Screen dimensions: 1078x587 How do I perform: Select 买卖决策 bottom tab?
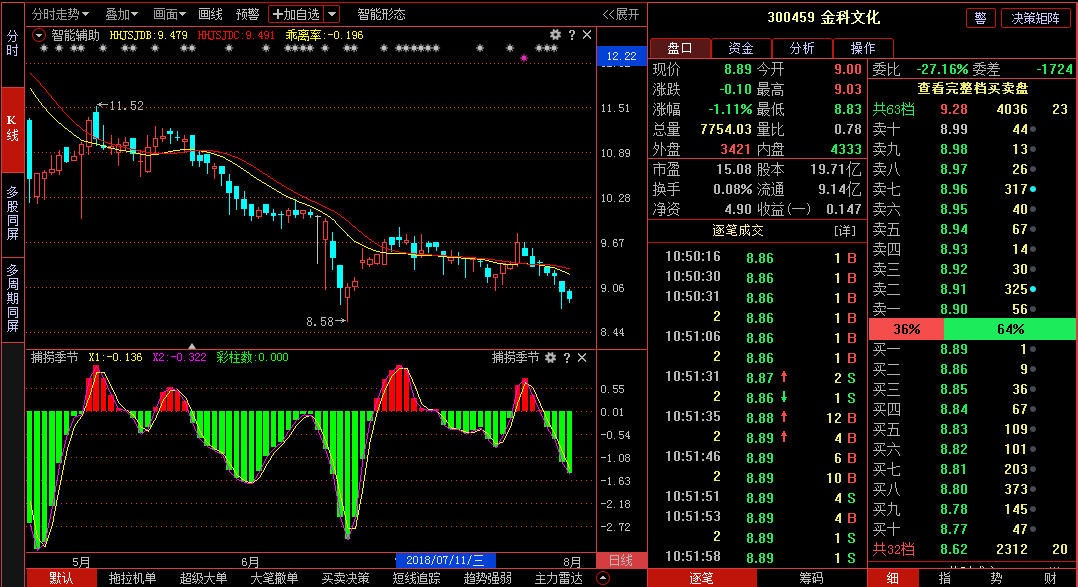(345, 578)
